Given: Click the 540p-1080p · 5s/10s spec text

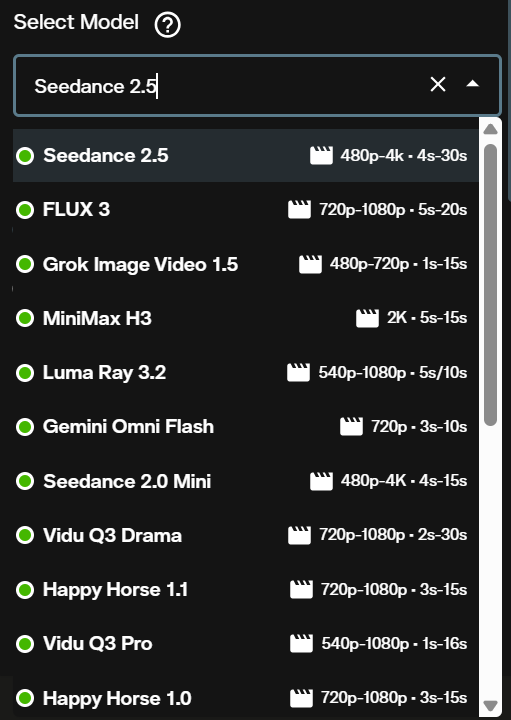Looking at the screenshot, I should (x=393, y=372).
